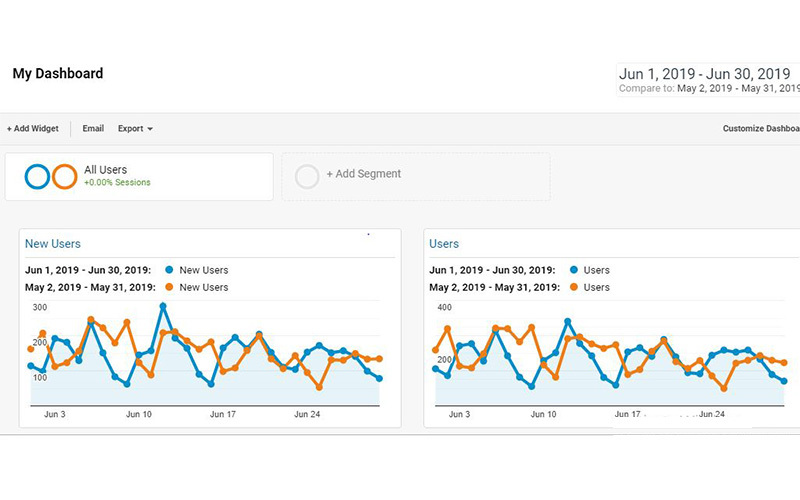Click the + Add Widget button

click(33, 129)
